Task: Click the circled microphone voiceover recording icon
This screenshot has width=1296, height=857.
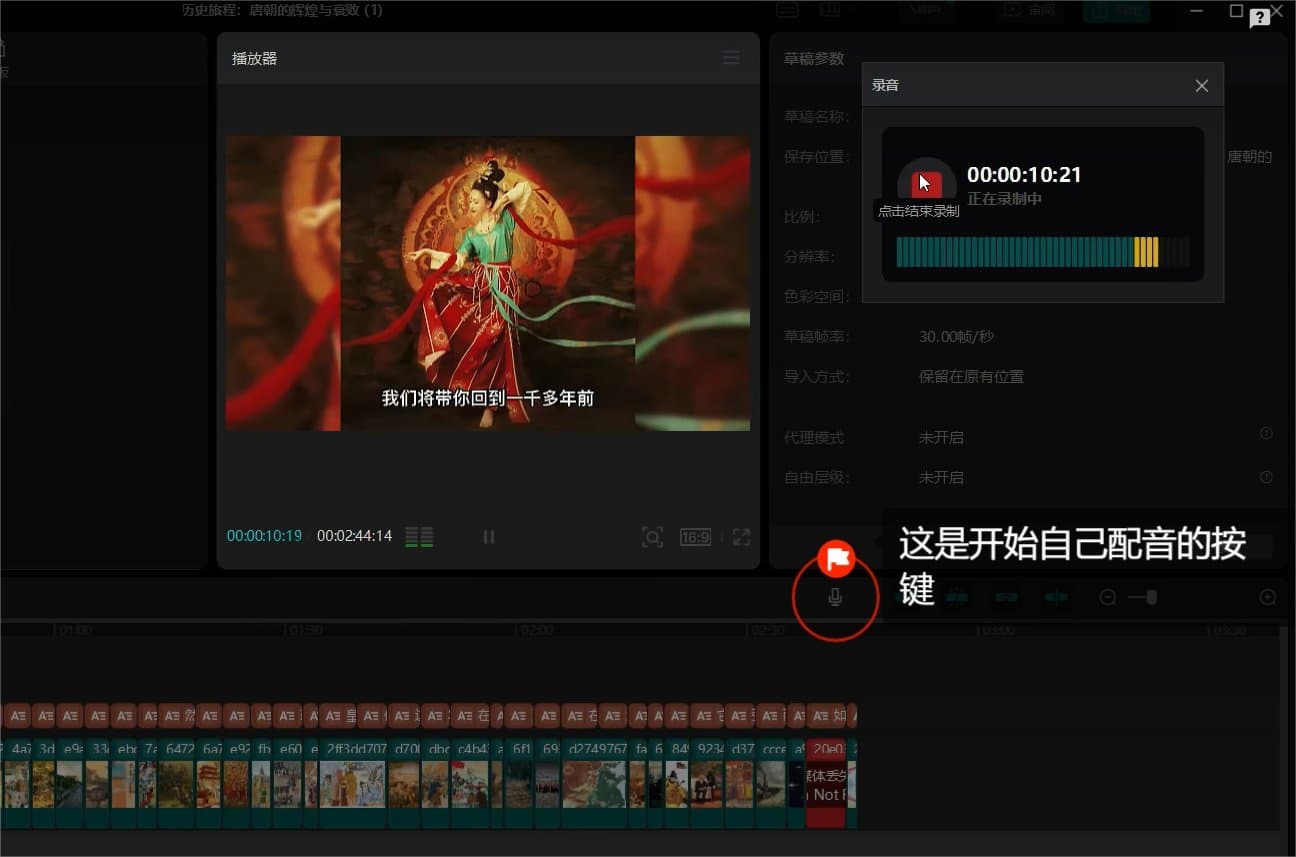Action: click(x=836, y=596)
